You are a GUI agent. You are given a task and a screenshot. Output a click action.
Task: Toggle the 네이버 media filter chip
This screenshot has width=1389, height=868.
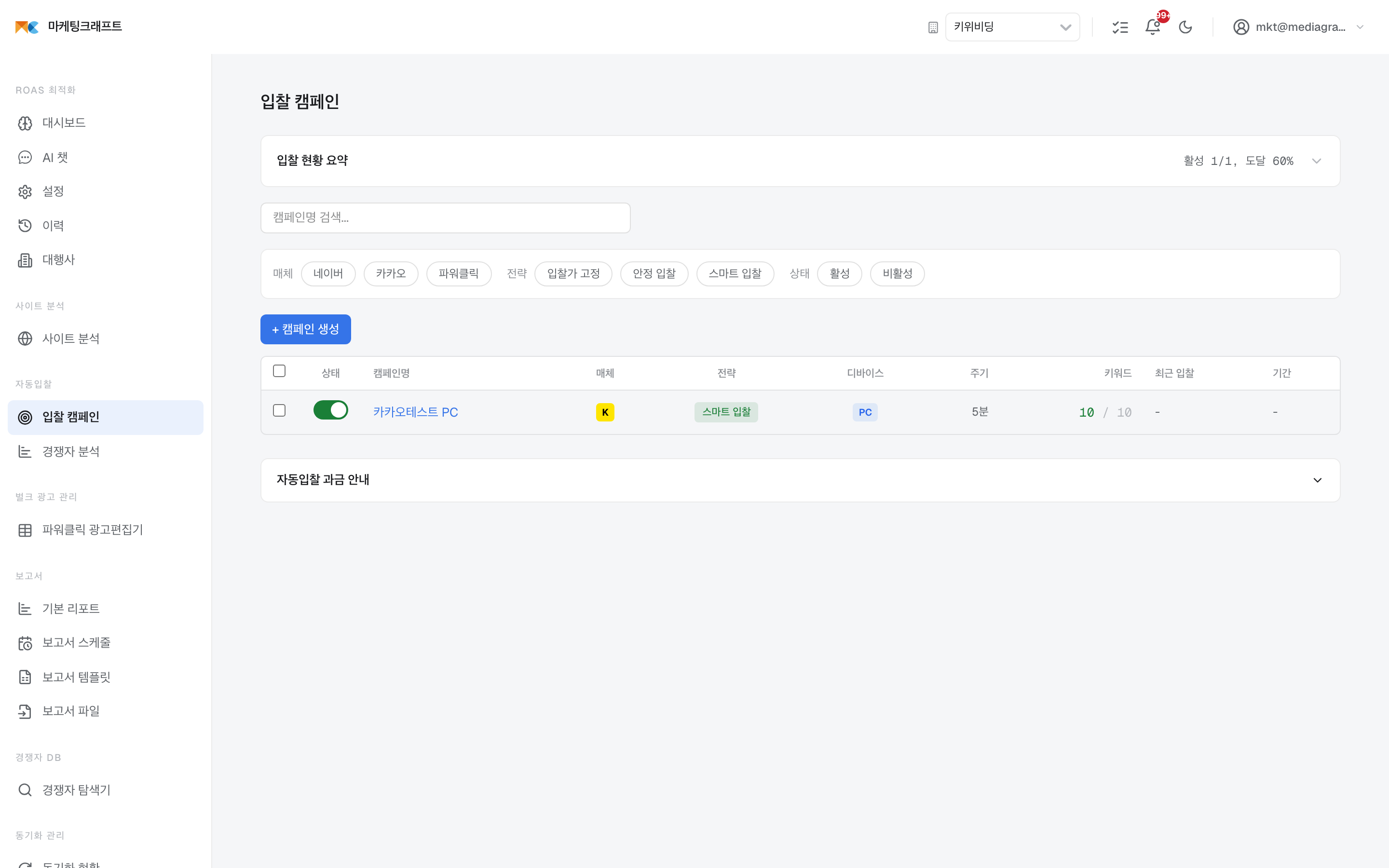pyautogui.click(x=328, y=274)
